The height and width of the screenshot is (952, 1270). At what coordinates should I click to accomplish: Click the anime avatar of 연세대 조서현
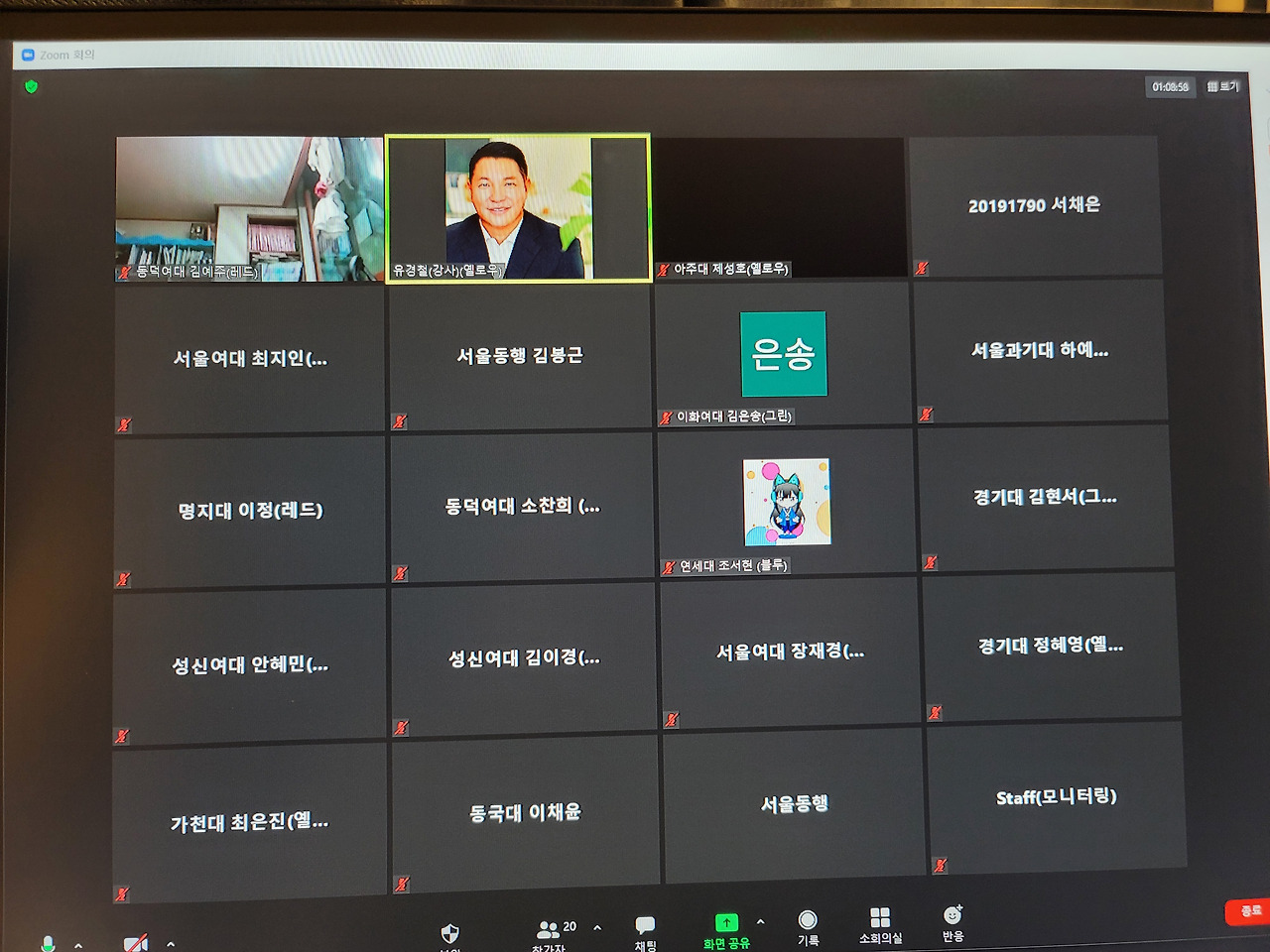787,501
